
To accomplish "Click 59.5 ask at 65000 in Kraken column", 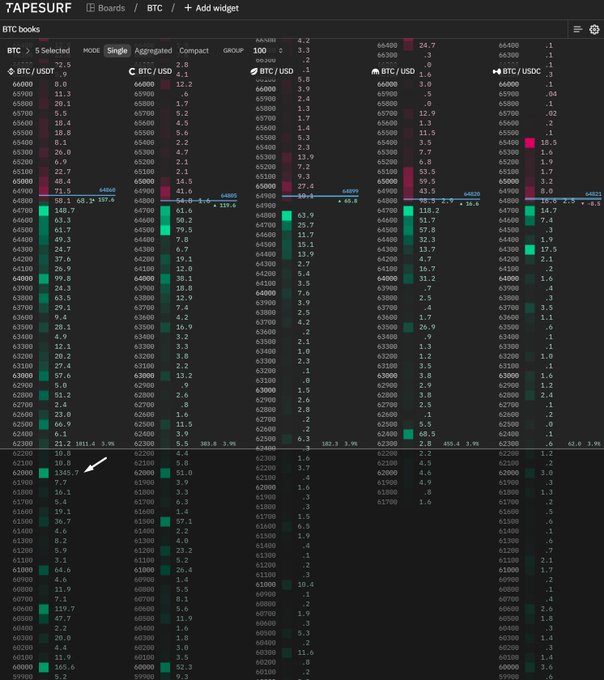I will pos(427,181).
